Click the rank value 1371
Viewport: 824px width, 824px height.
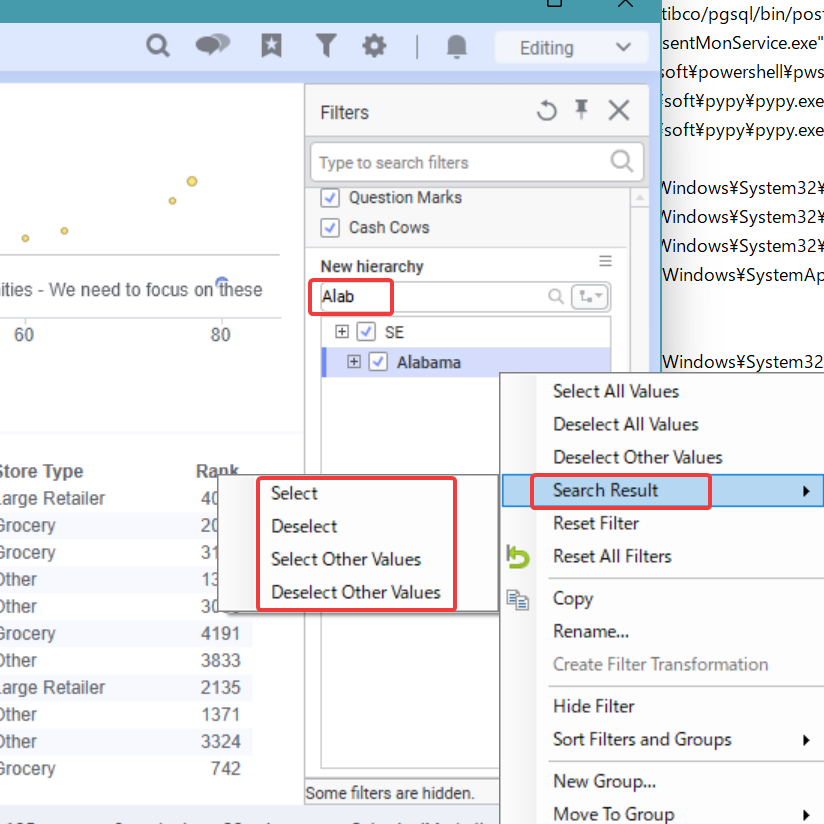[x=221, y=715]
